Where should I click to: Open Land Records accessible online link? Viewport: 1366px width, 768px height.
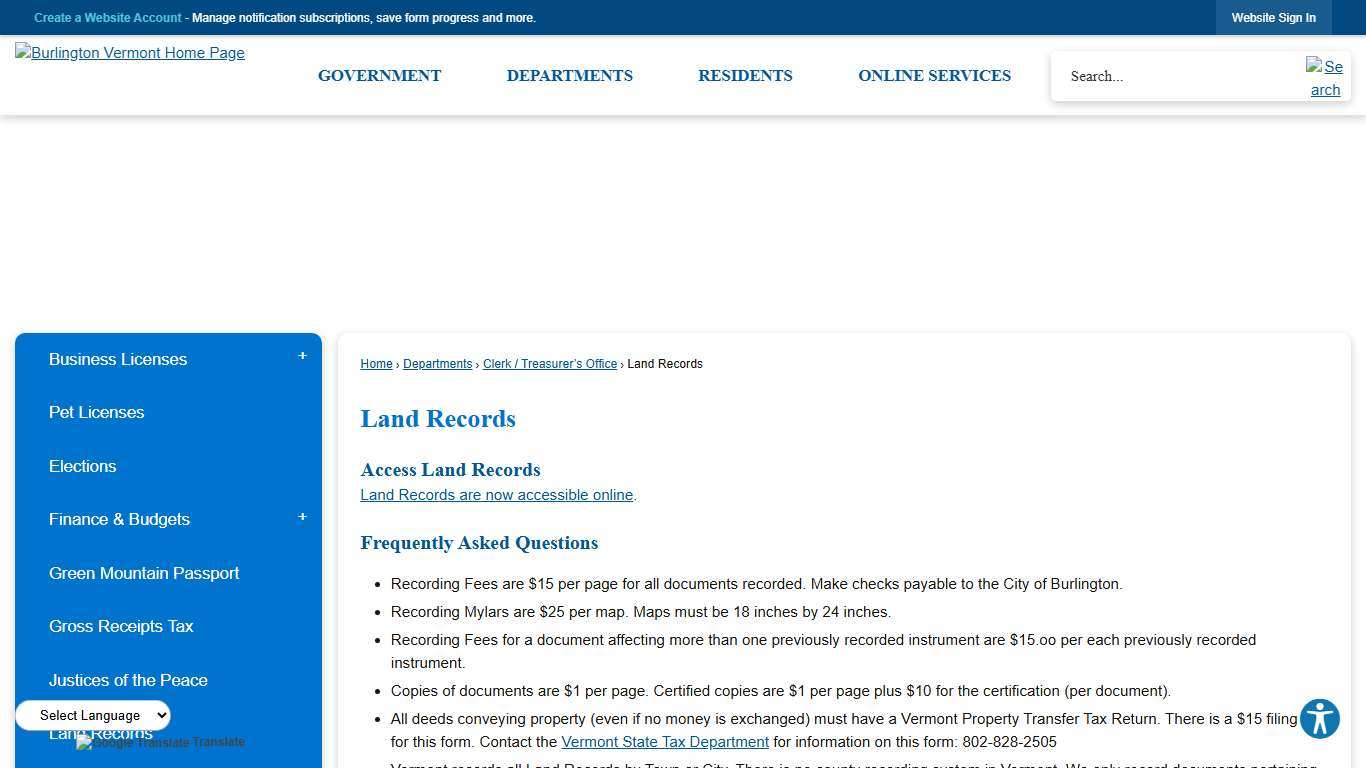[x=496, y=495]
